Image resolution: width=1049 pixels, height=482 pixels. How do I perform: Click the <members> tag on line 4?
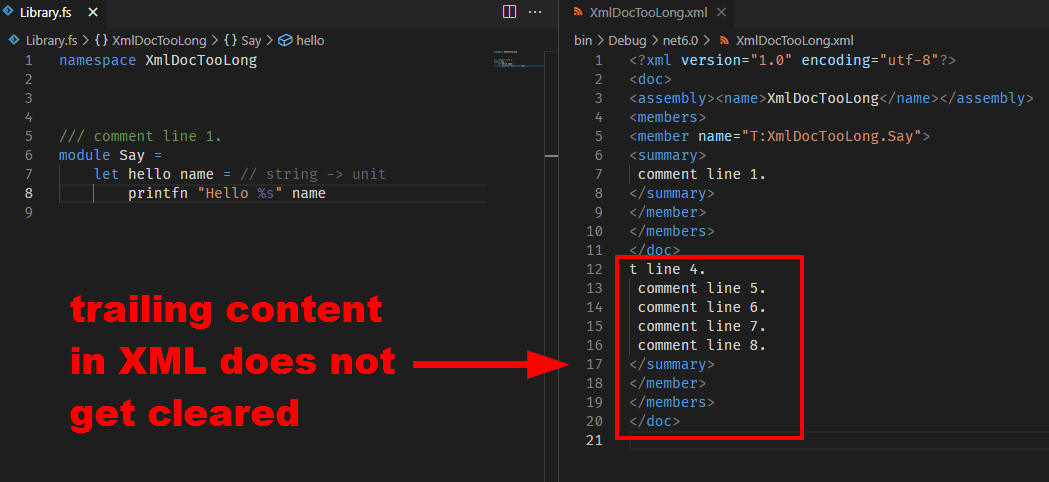[668, 117]
